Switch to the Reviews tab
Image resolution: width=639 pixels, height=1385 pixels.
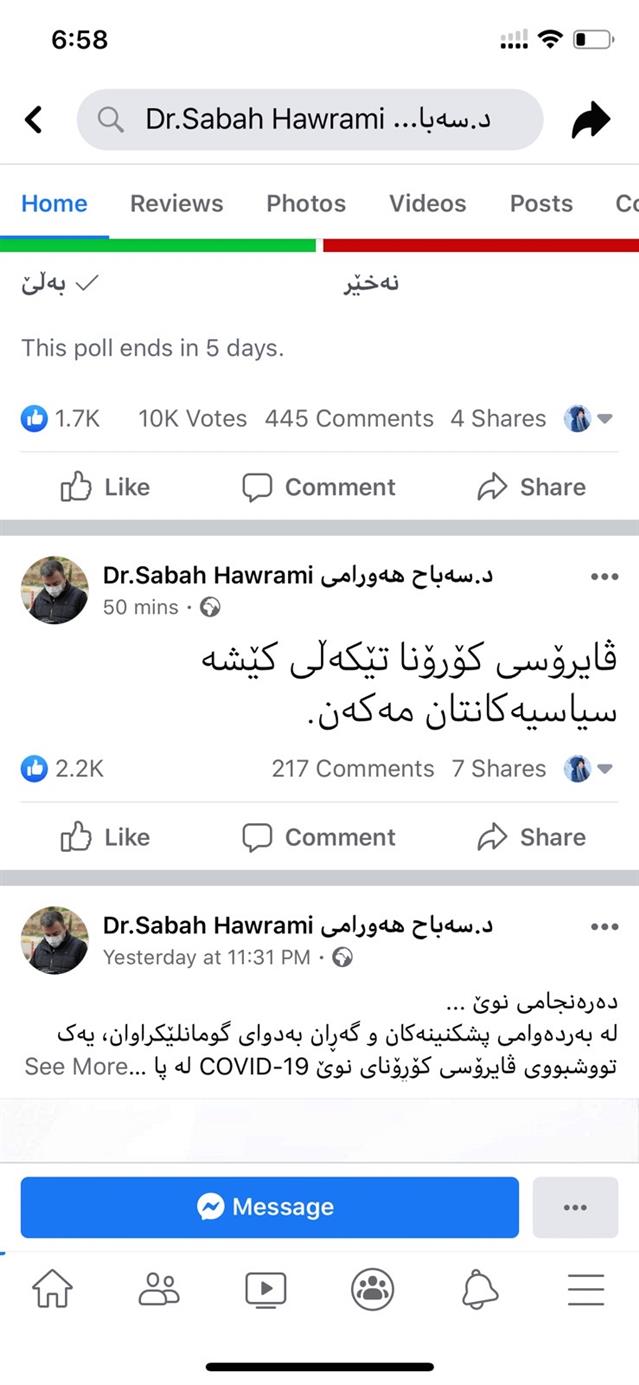click(x=176, y=203)
